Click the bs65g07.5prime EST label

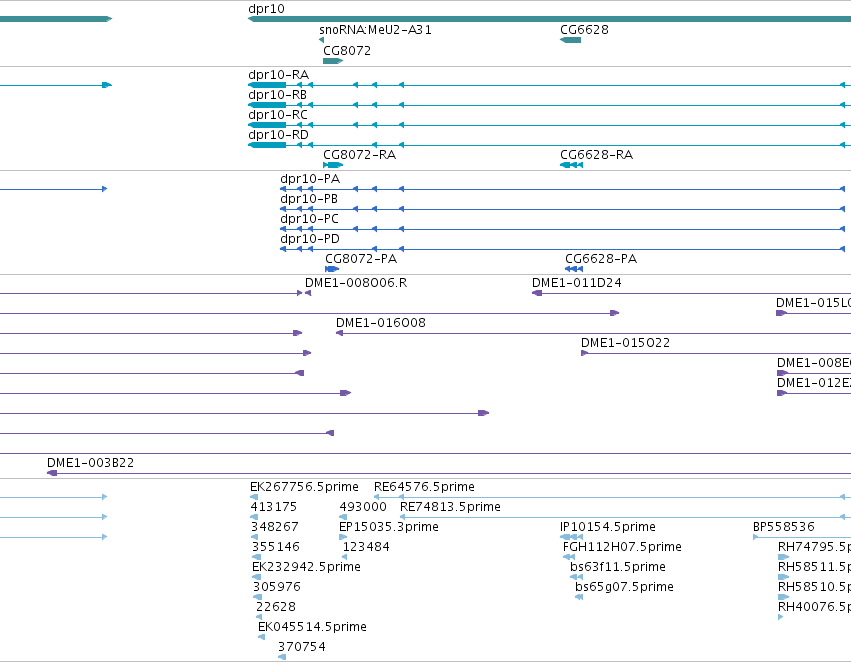click(x=624, y=587)
